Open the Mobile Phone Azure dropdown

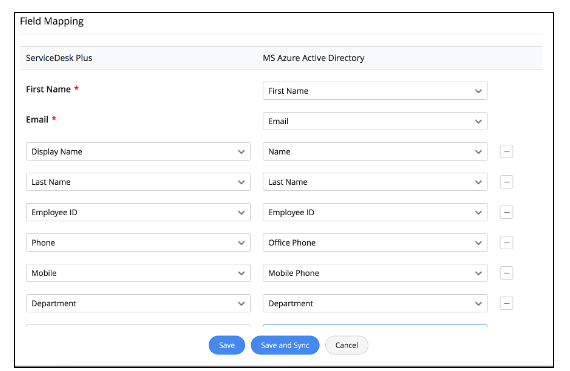tap(375, 273)
